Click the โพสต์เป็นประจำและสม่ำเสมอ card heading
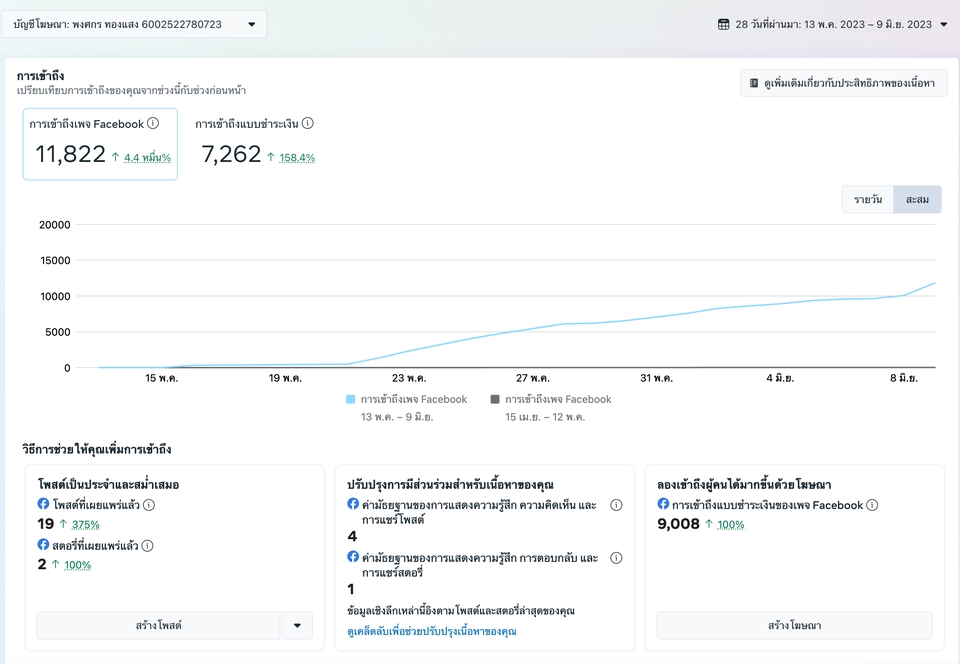Viewport: 960px width, 664px height. coord(108,485)
